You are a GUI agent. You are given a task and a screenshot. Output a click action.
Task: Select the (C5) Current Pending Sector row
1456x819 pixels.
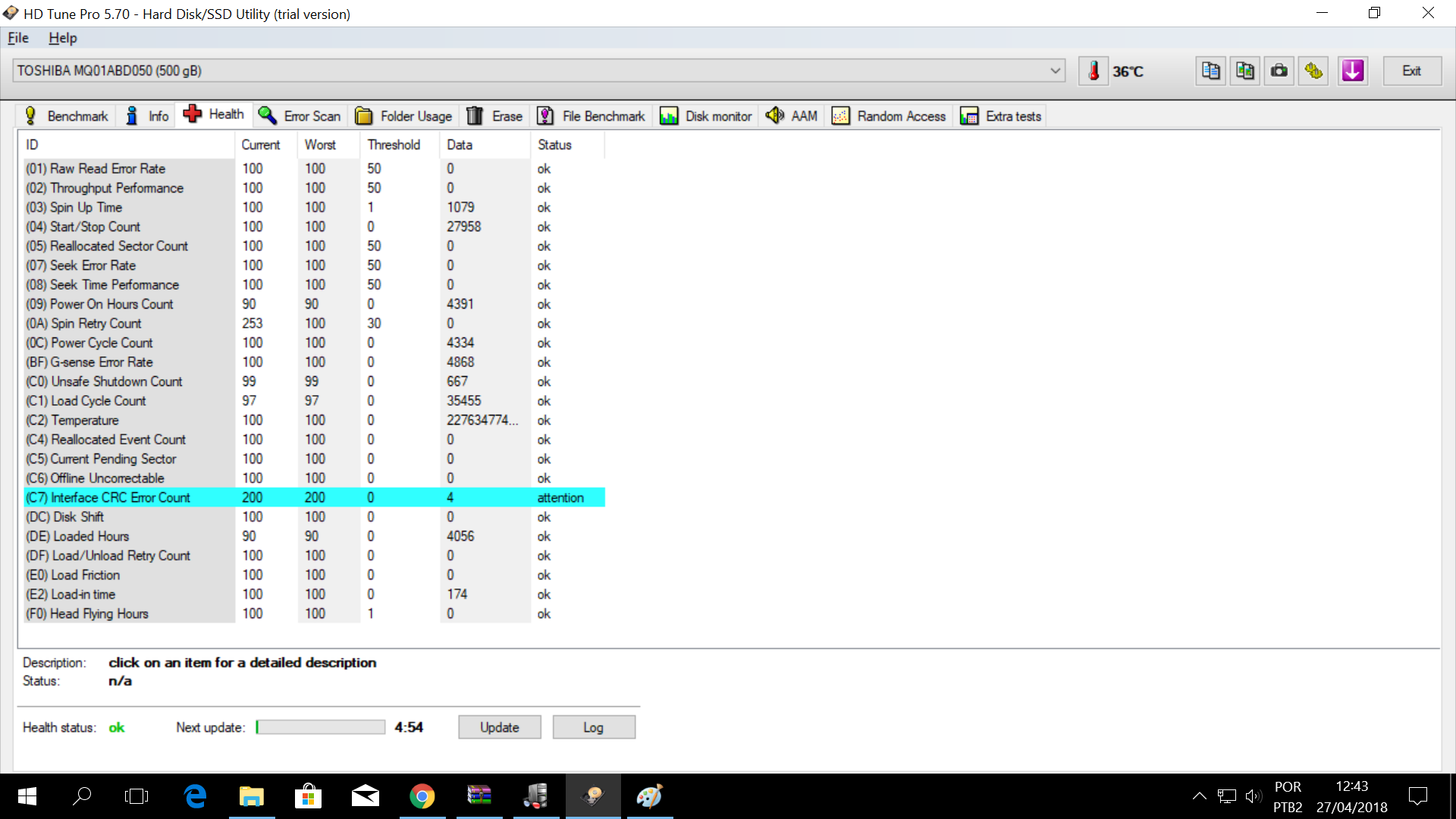314,459
